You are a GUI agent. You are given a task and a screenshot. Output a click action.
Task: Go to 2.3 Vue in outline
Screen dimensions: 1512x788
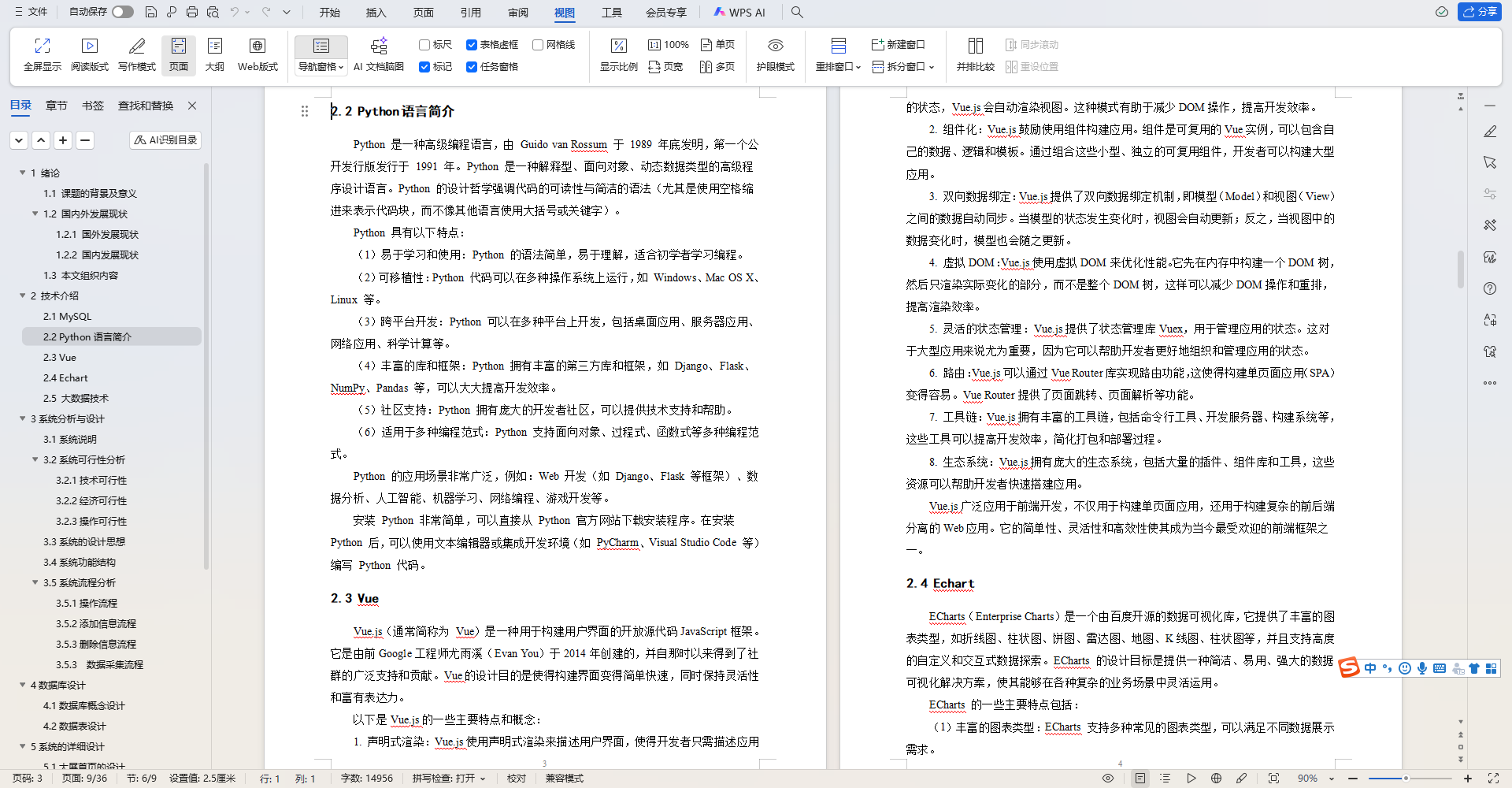pyautogui.click(x=60, y=357)
